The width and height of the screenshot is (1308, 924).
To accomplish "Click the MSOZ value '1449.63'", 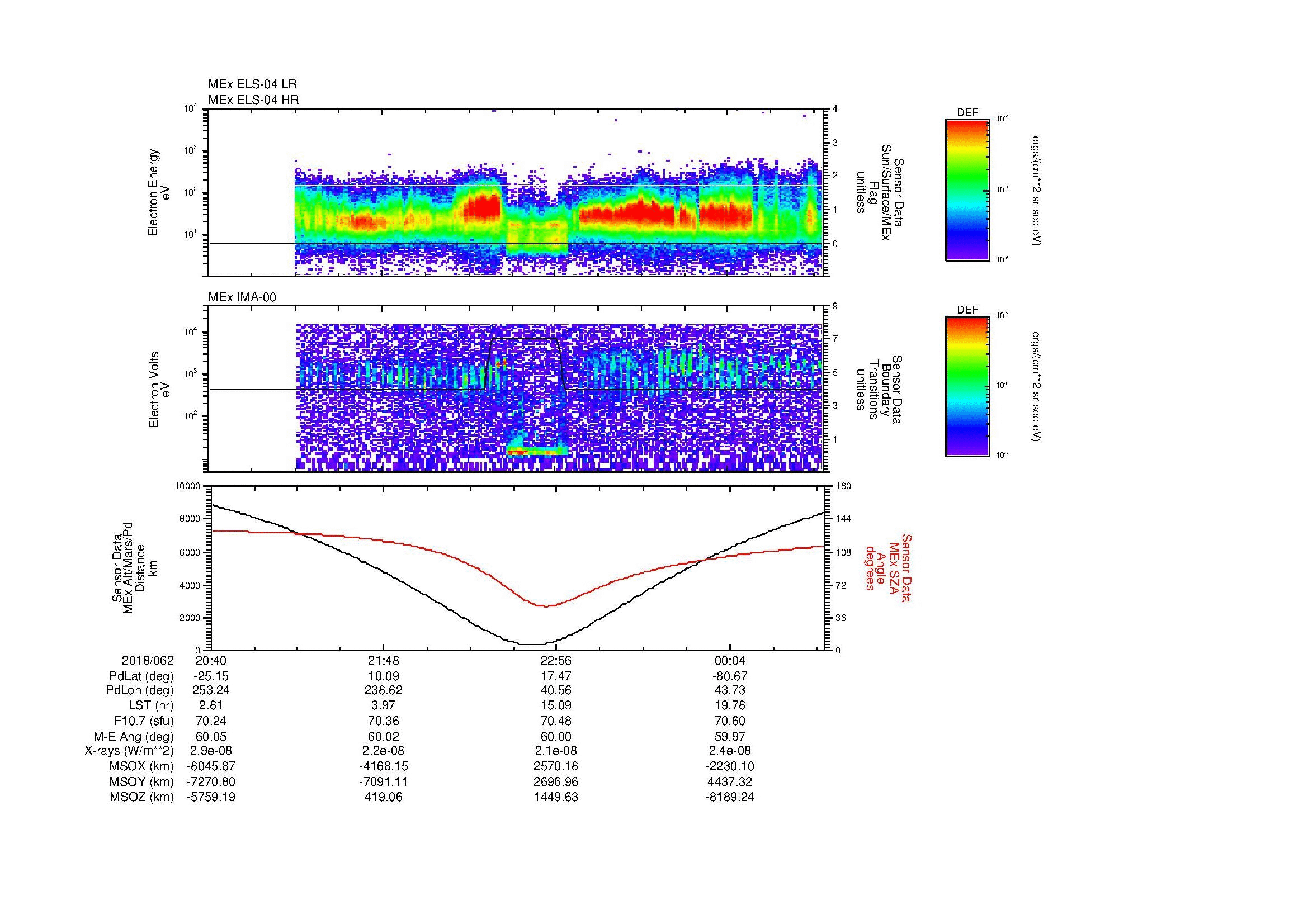I will pos(556,797).
